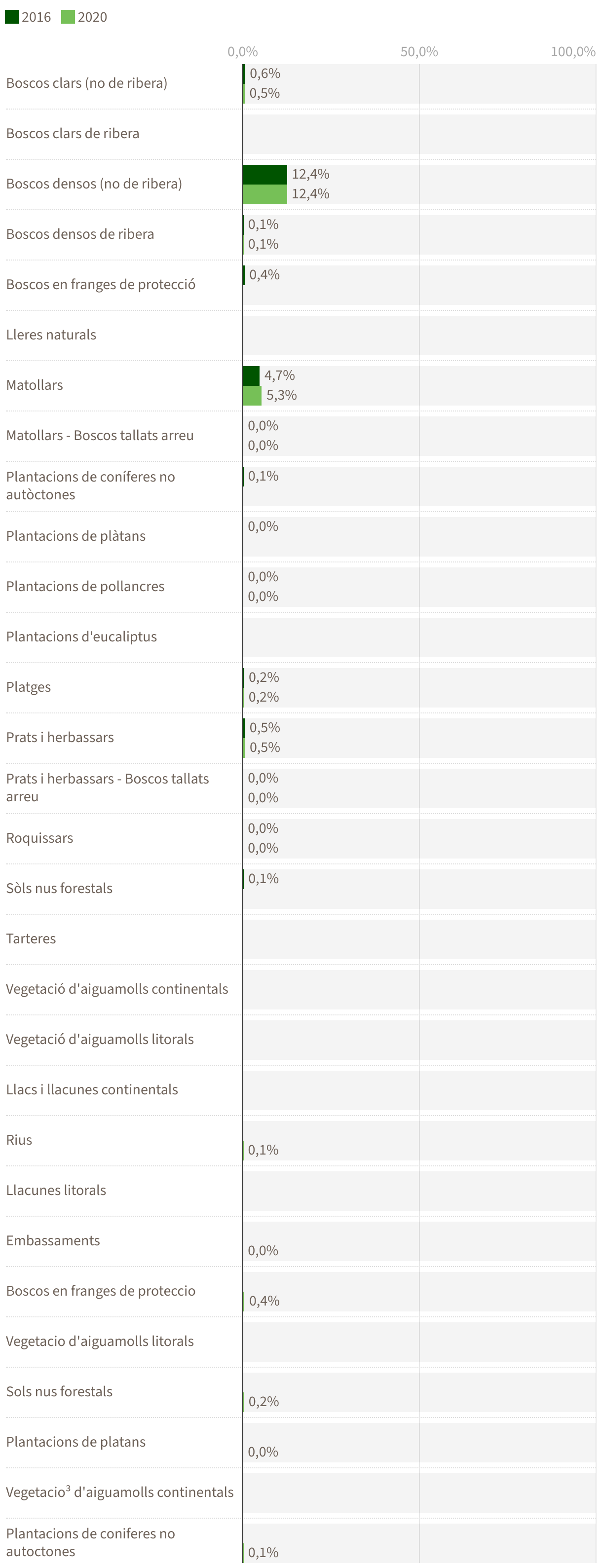Click the Plantacions d'eucaliptus label

(81, 636)
